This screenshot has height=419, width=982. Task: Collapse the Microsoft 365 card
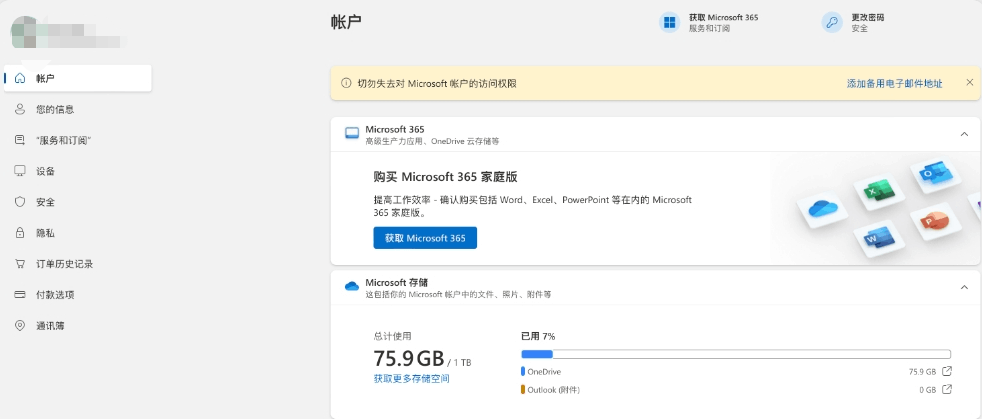[x=964, y=133]
